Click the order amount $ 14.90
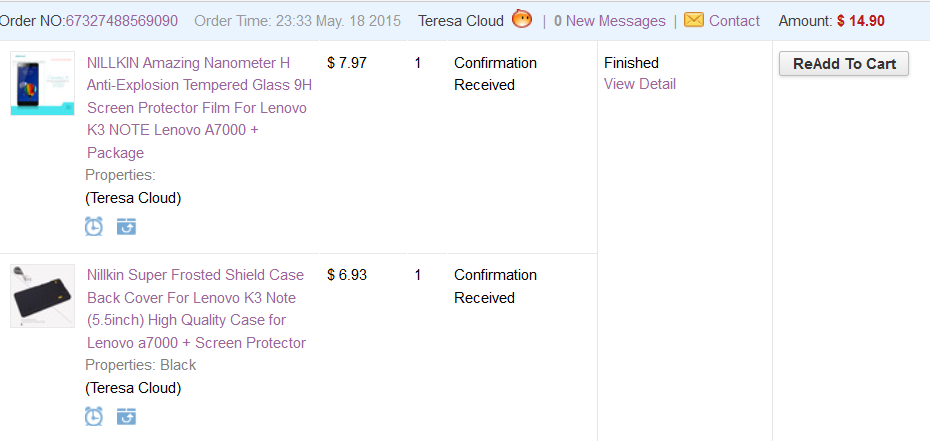Screen dimensions: 930x441 (x=861, y=21)
